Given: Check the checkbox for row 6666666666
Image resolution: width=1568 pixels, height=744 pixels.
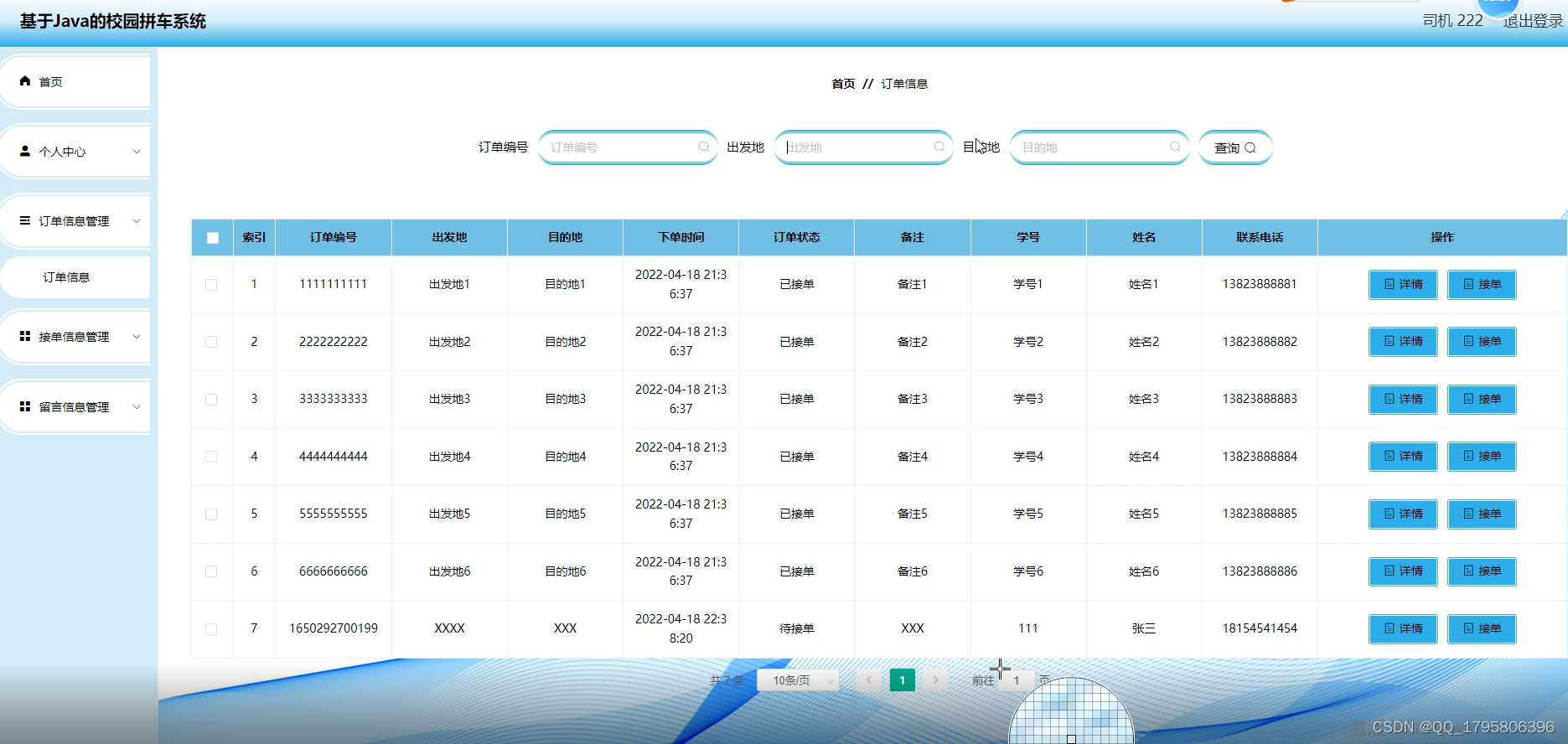Looking at the screenshot, I should (x=211, y=571).
